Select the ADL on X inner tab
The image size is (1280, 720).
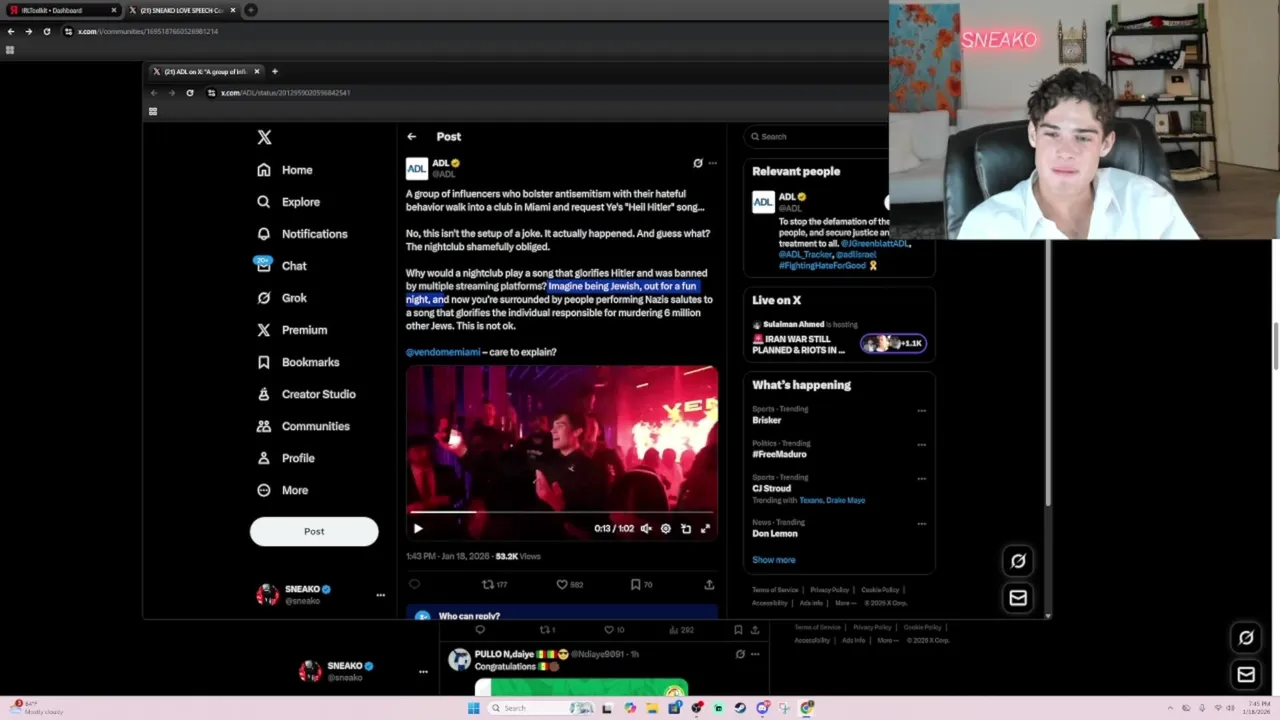click(x=207, y=72)
